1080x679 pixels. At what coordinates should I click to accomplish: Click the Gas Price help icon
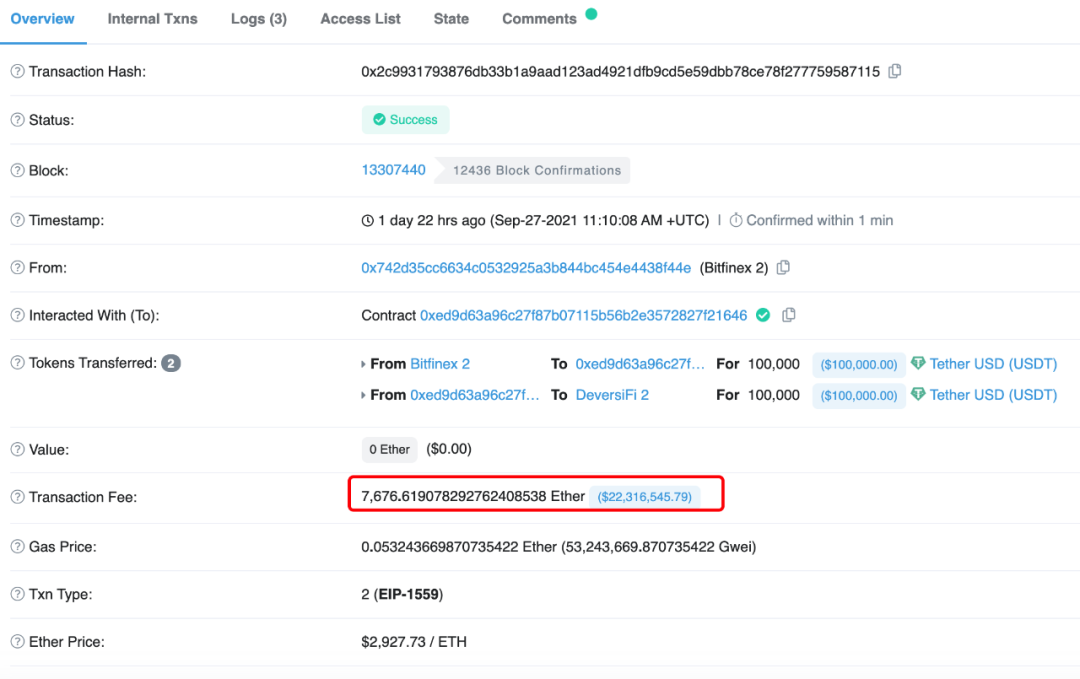coord(17,547)
